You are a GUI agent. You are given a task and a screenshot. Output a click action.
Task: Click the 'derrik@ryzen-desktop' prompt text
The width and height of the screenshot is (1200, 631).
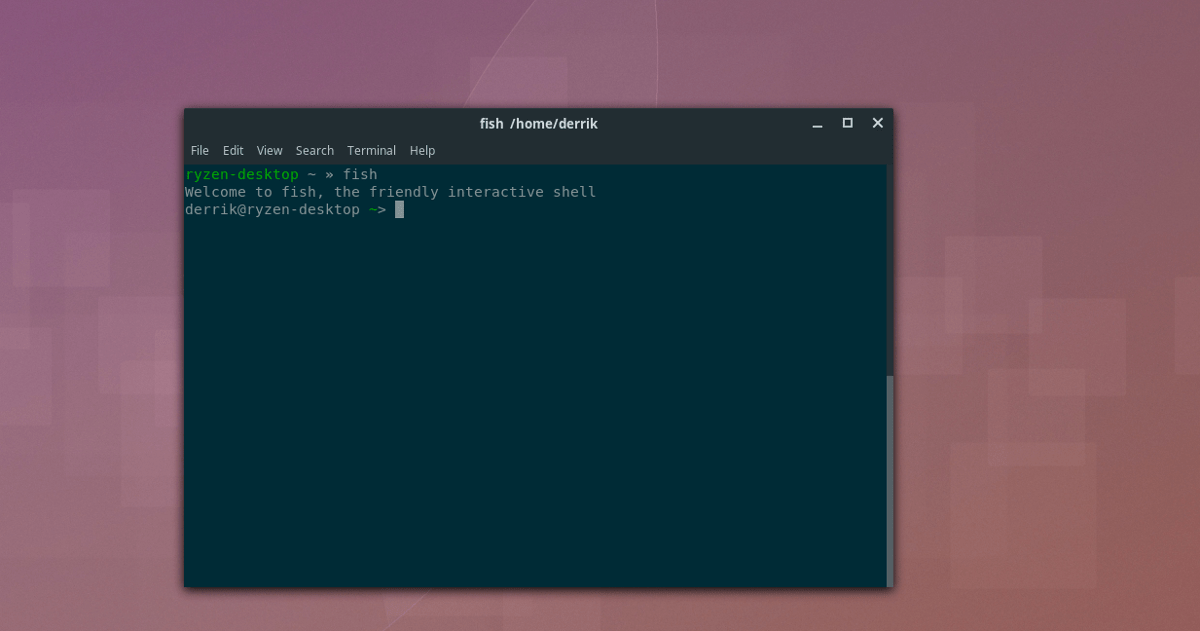click(272, 210)
